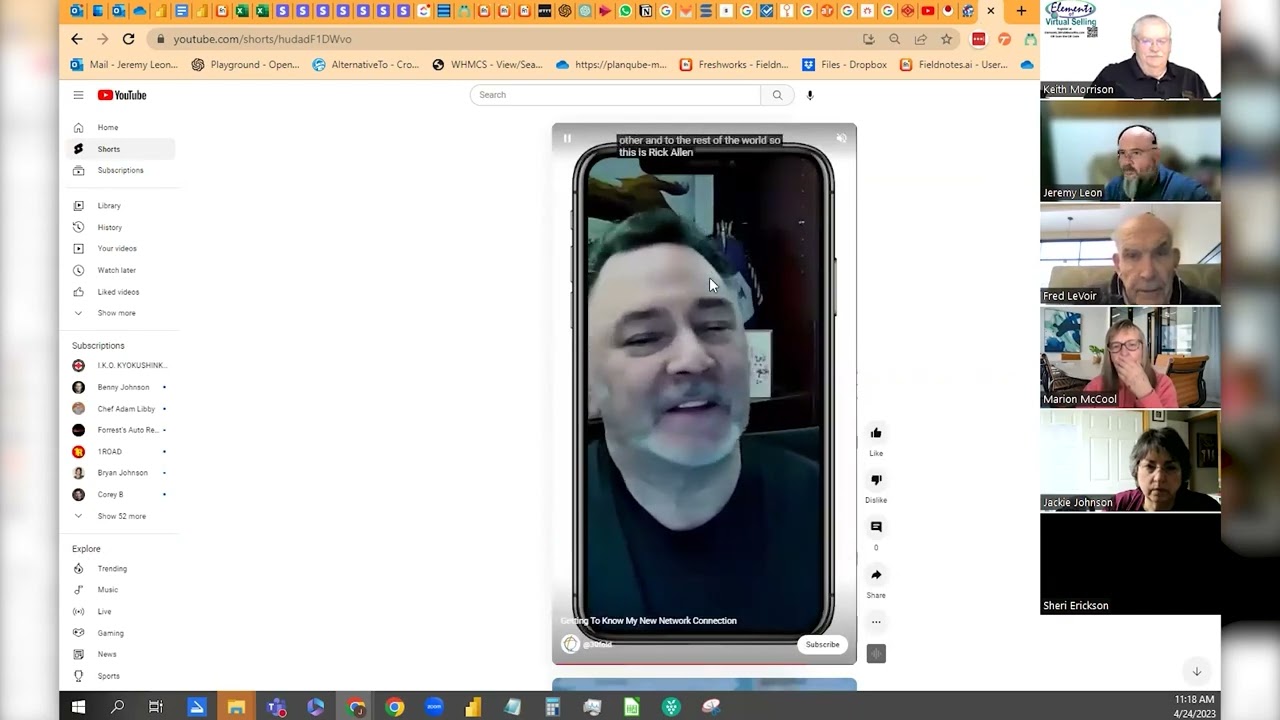Open the Mail - Jeremy Leon bookmark
The width and height of the screenshot is (1280, 720).
tap(125, 65)
